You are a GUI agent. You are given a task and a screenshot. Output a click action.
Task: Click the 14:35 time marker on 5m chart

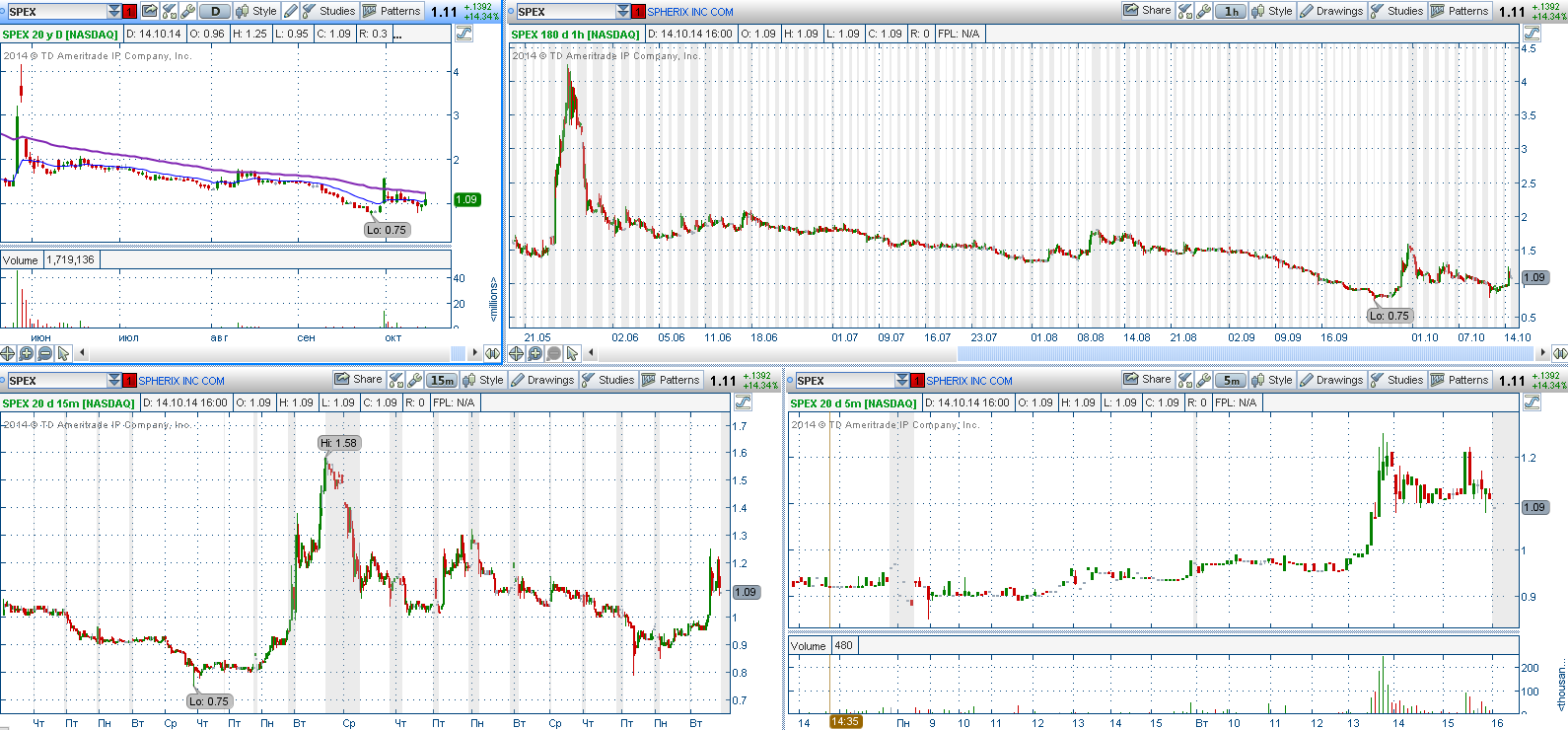(845, 722)
